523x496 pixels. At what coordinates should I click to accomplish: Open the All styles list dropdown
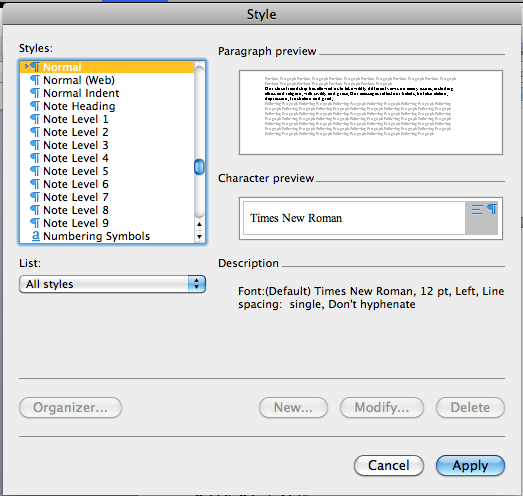(x=112, y=284)
